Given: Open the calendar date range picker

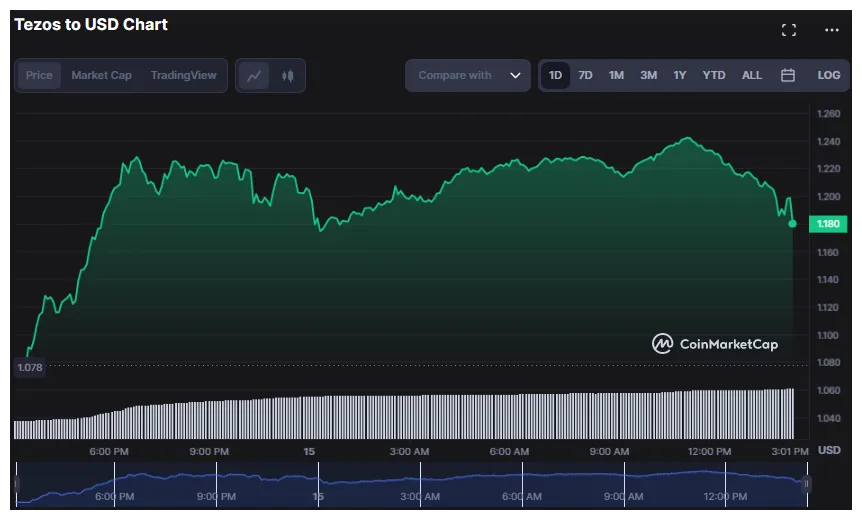Looking at the screenshot, I should click(788, 75).
